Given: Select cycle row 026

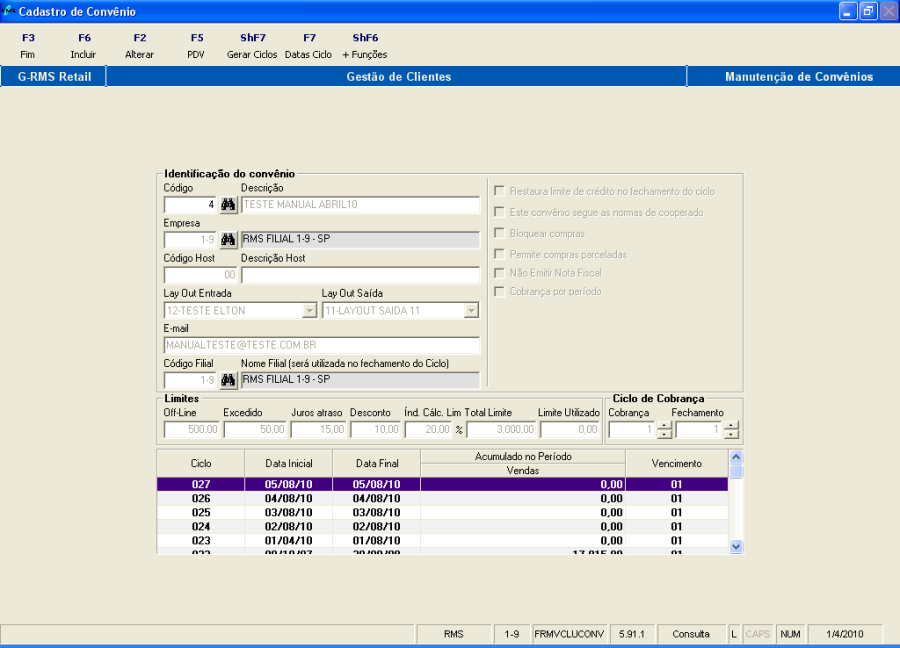Looking at the screenshot, I should [443, 498].
